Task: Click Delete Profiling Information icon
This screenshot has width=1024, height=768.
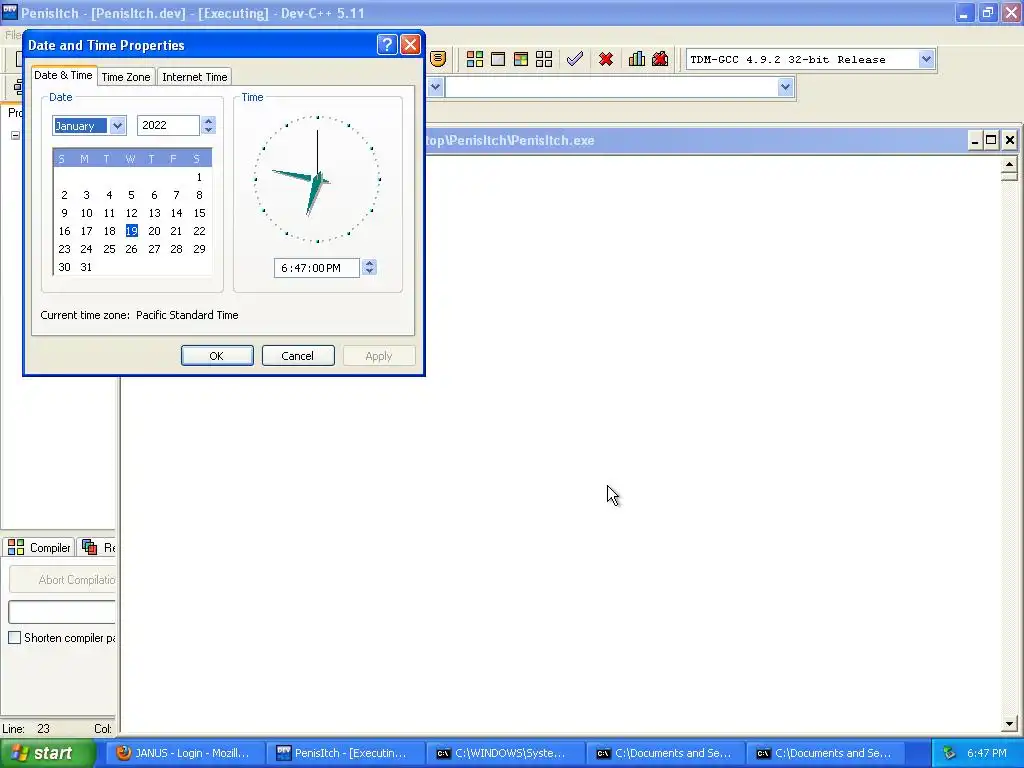Action: coord(660,59)
